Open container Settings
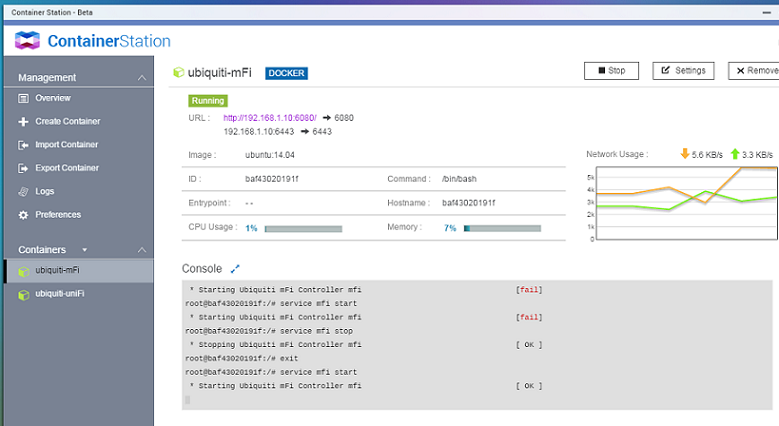 pos(682,71)
